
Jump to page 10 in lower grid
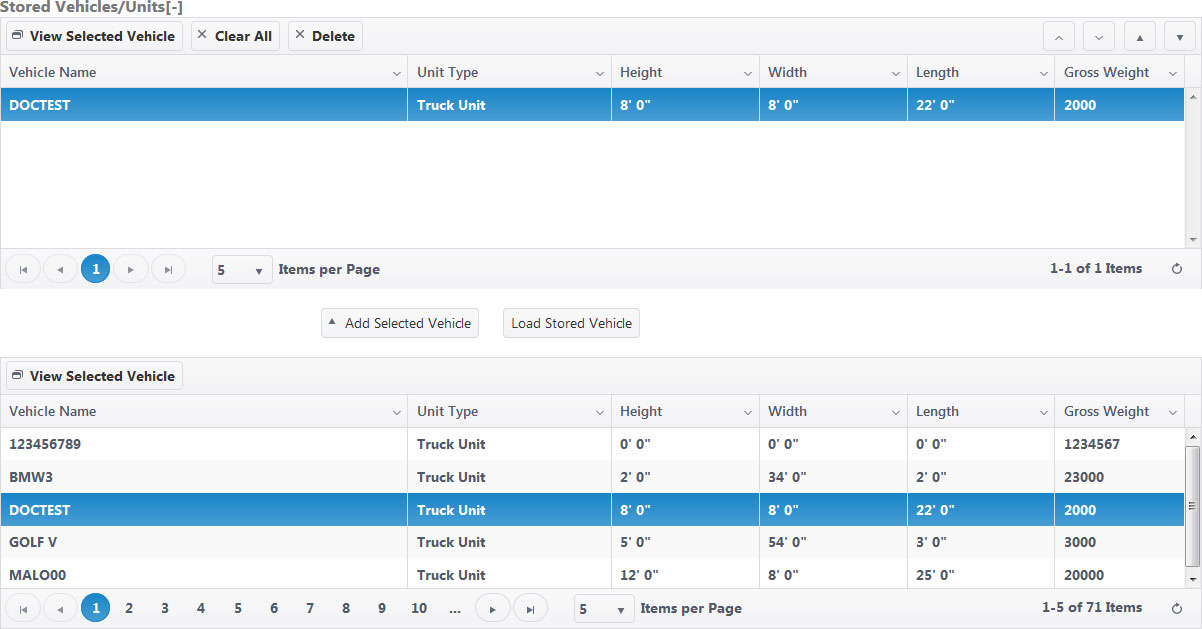419,608
